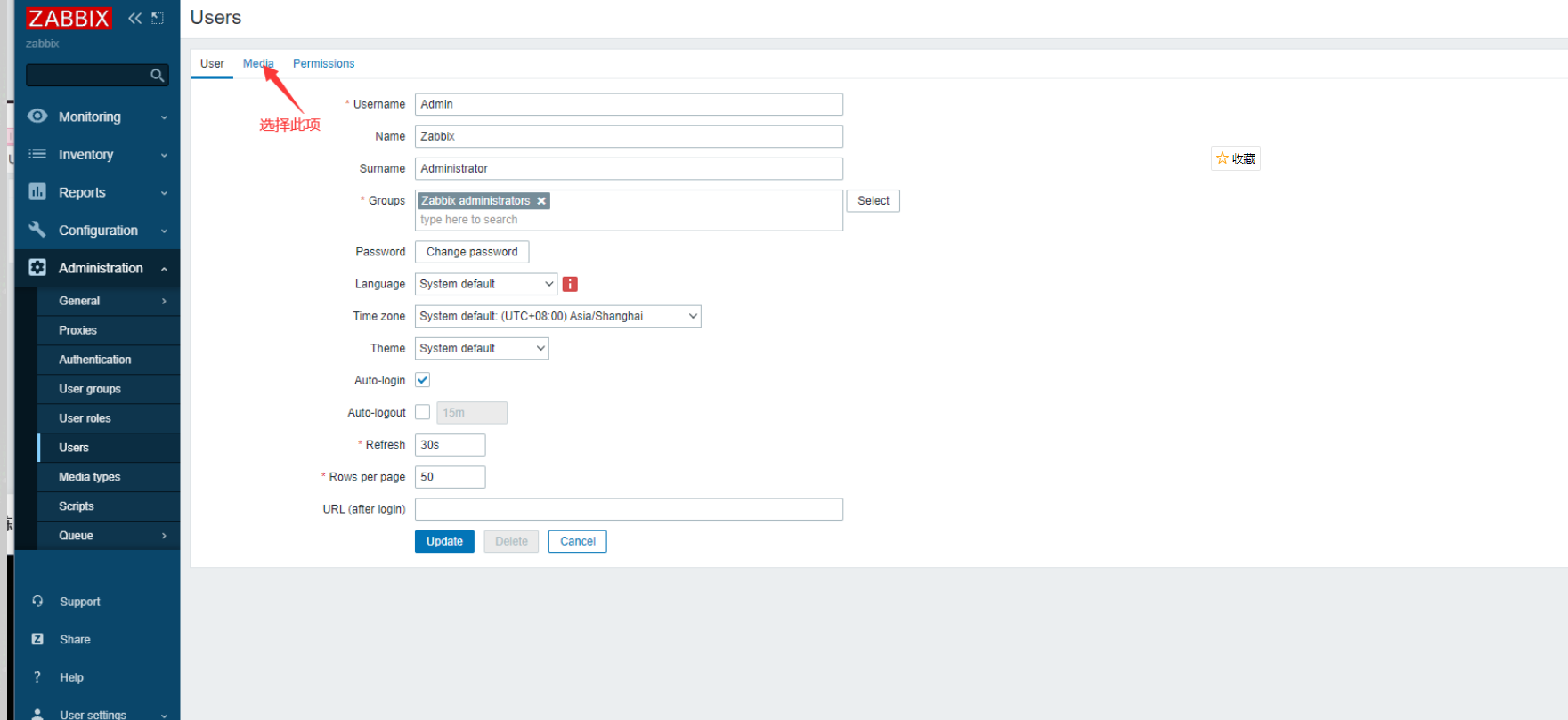Expand the Configuration menu

tap(164, 231)
